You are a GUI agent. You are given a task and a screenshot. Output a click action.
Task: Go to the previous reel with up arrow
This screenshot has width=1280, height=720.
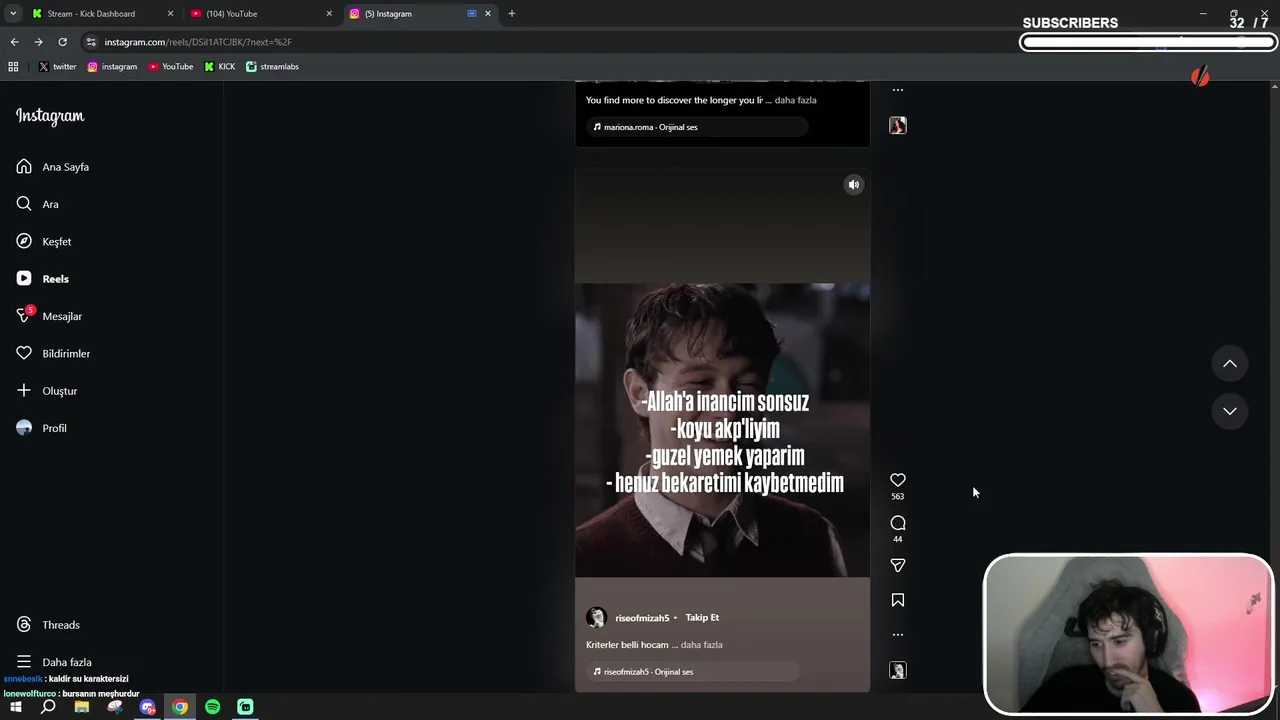pyautogui.click(x=1230, y=364)
